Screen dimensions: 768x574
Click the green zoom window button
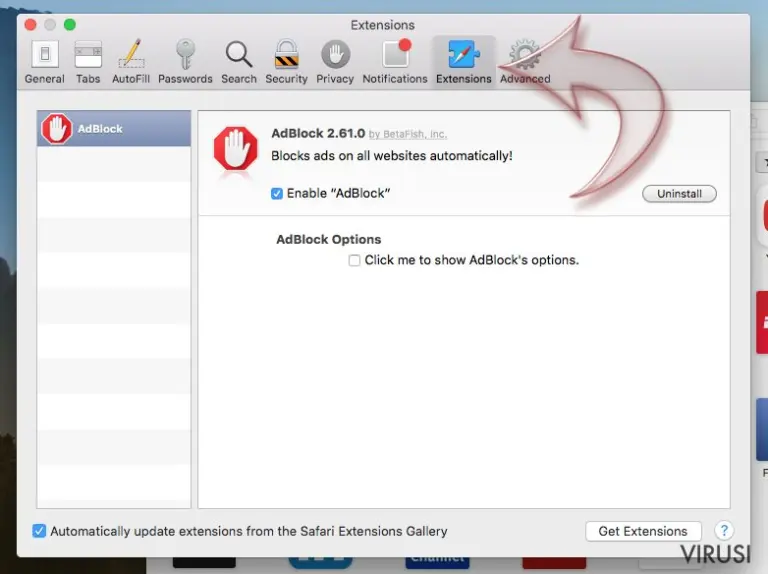click(x=70, y=24)
